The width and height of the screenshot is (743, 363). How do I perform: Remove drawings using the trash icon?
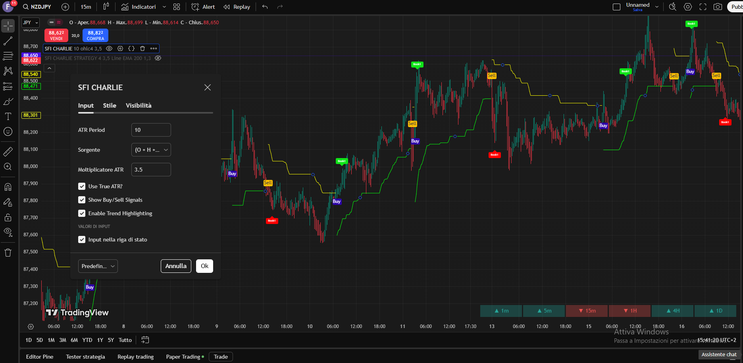(8, 253)
